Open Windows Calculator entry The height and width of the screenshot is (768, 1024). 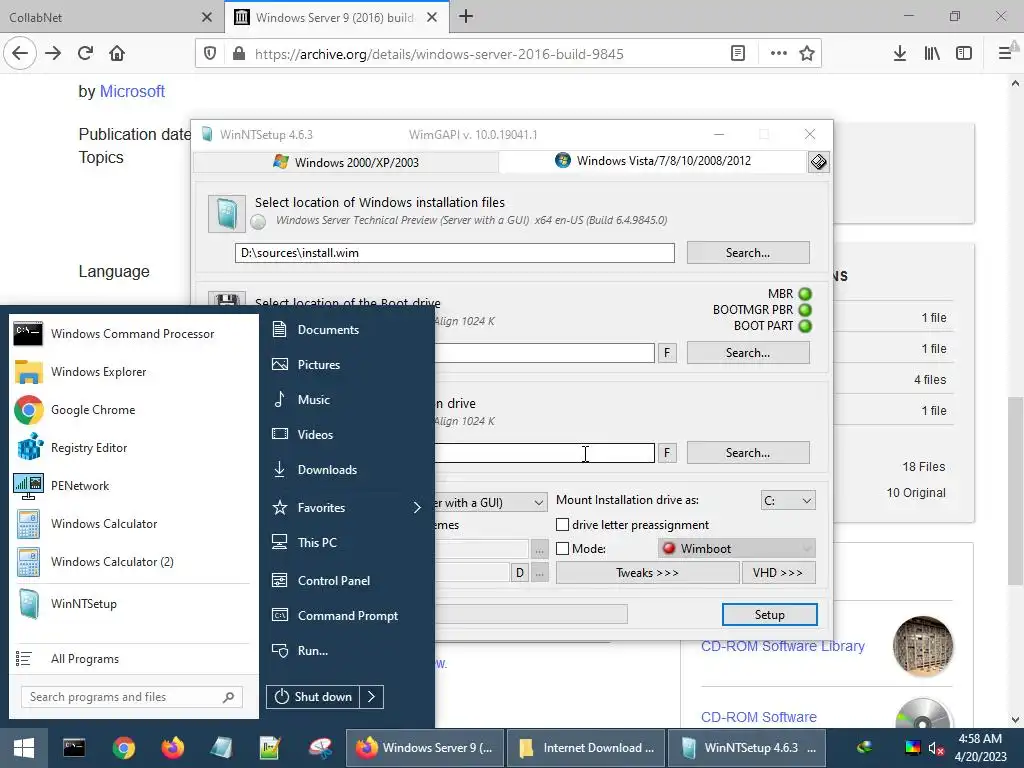(131, 524)
